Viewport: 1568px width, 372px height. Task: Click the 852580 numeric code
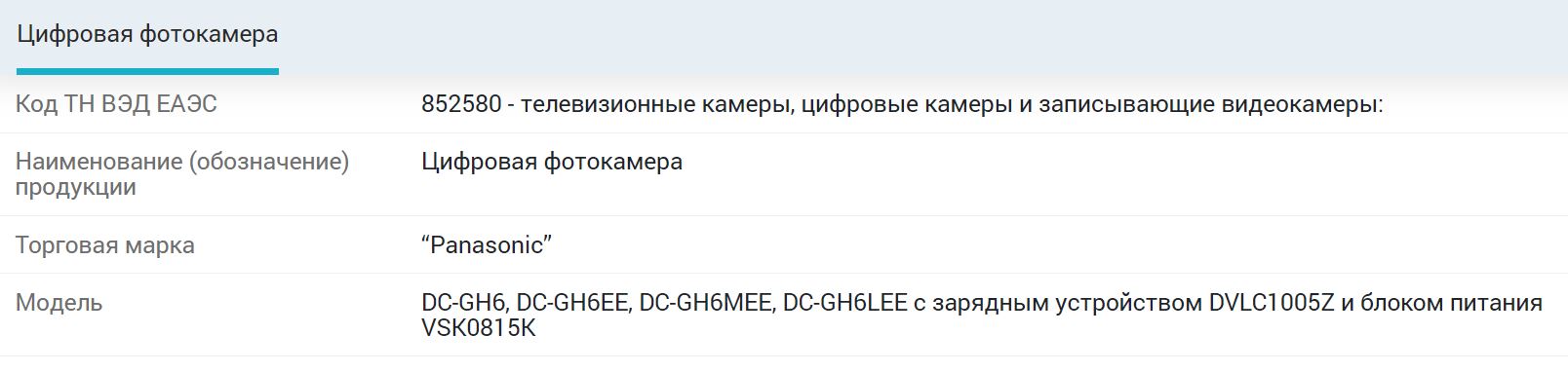pos(461,104)
